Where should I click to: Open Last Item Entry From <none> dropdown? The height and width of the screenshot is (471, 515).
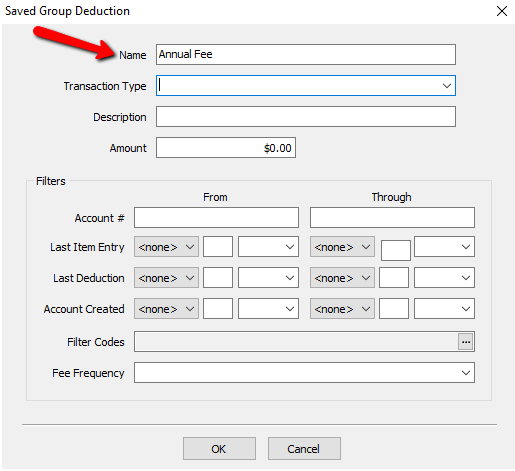tap(166, 247)
